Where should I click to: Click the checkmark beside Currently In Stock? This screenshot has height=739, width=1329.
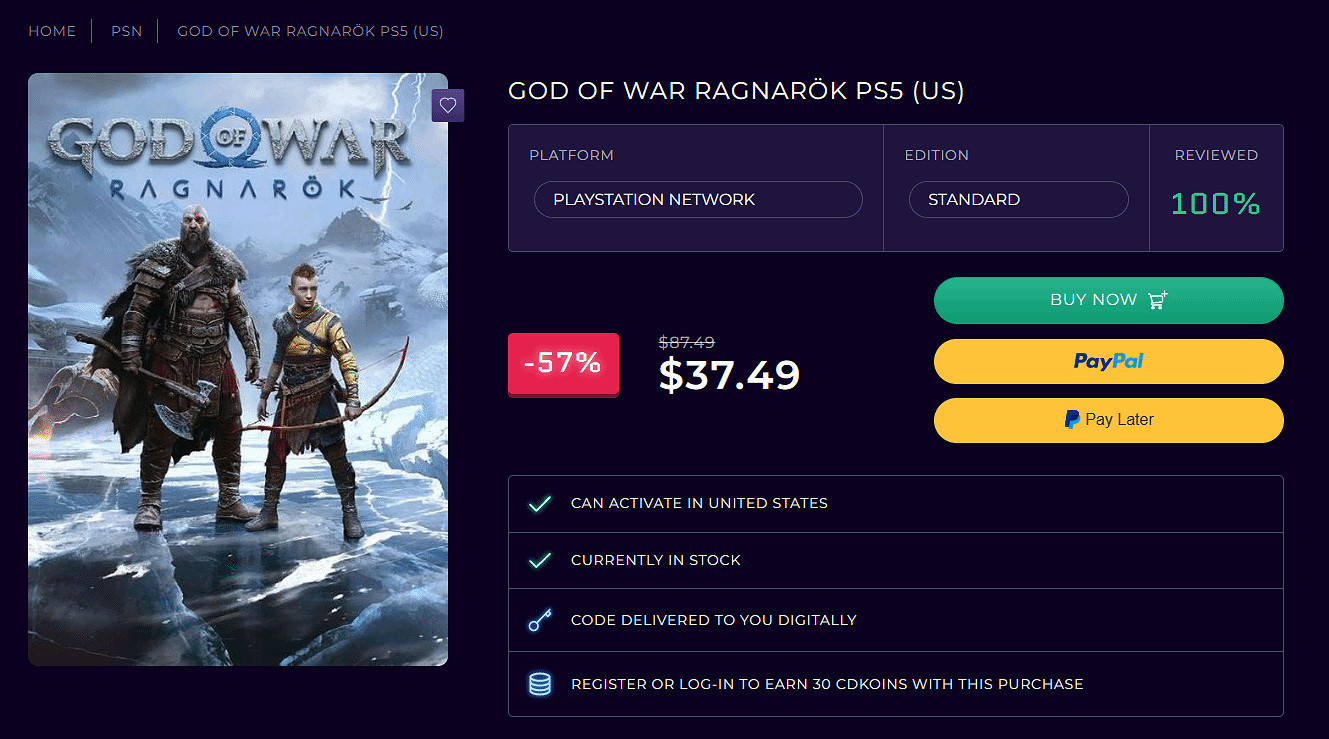539,561
